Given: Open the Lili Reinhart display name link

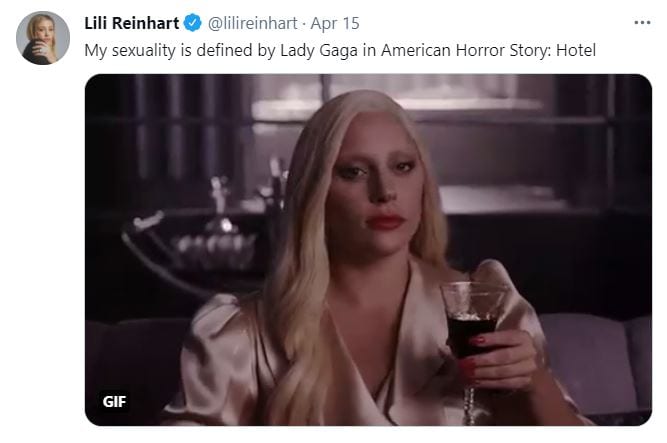Looking at the screenshot, I should point(131,23).
